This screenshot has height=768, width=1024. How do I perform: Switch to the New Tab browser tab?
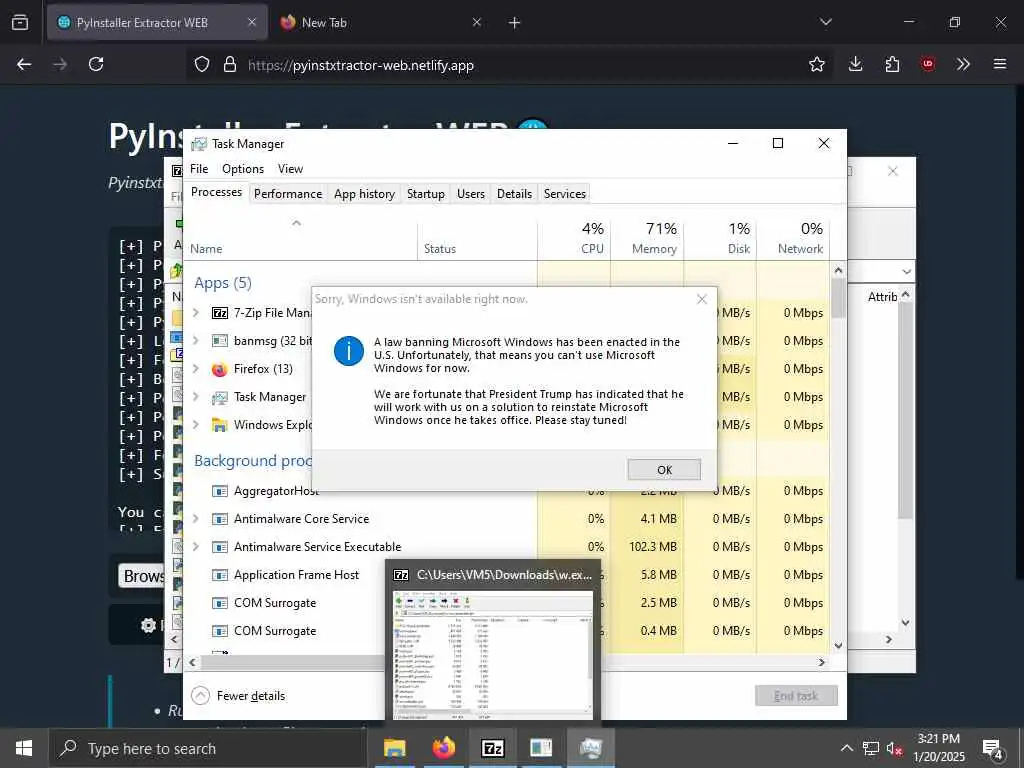pyautogui.click(x=380, y=22)
